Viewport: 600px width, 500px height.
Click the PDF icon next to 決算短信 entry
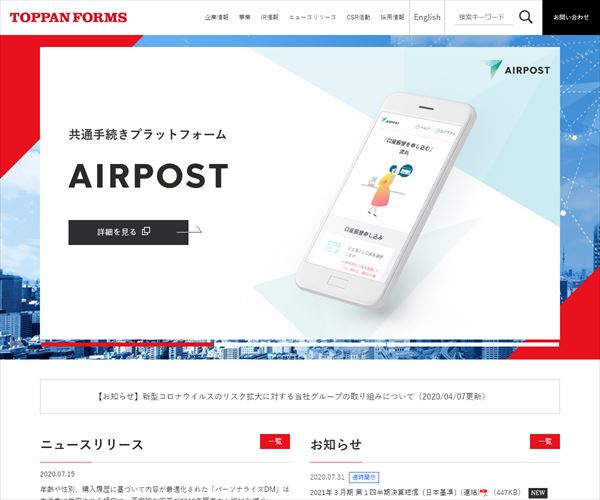tap(484, 493)
